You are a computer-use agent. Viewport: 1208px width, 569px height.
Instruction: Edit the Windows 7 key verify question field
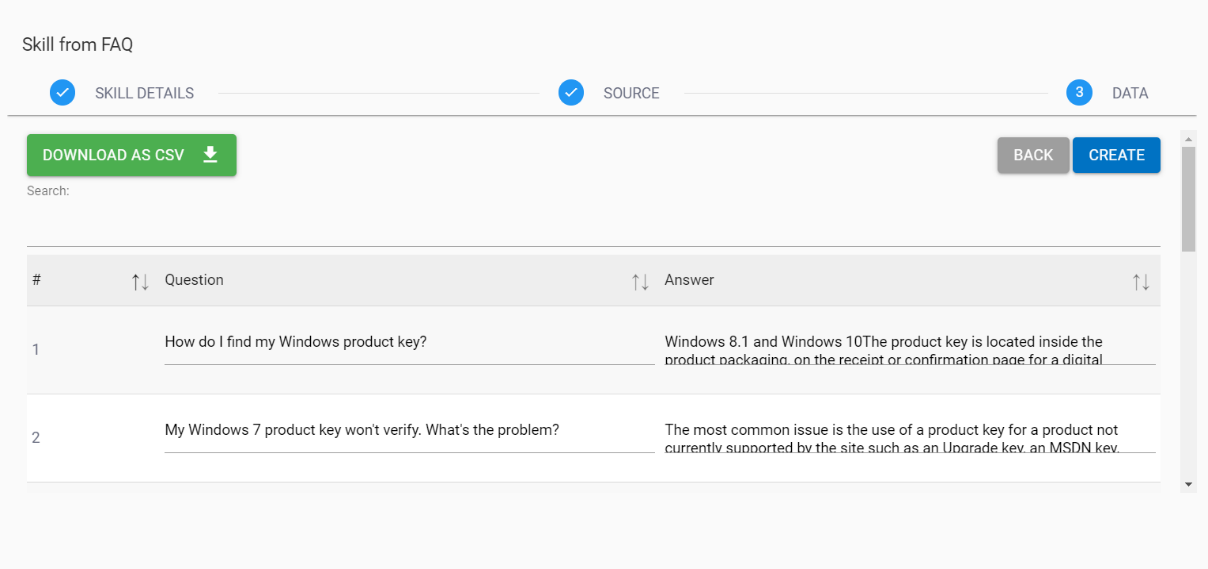point(409,431)
